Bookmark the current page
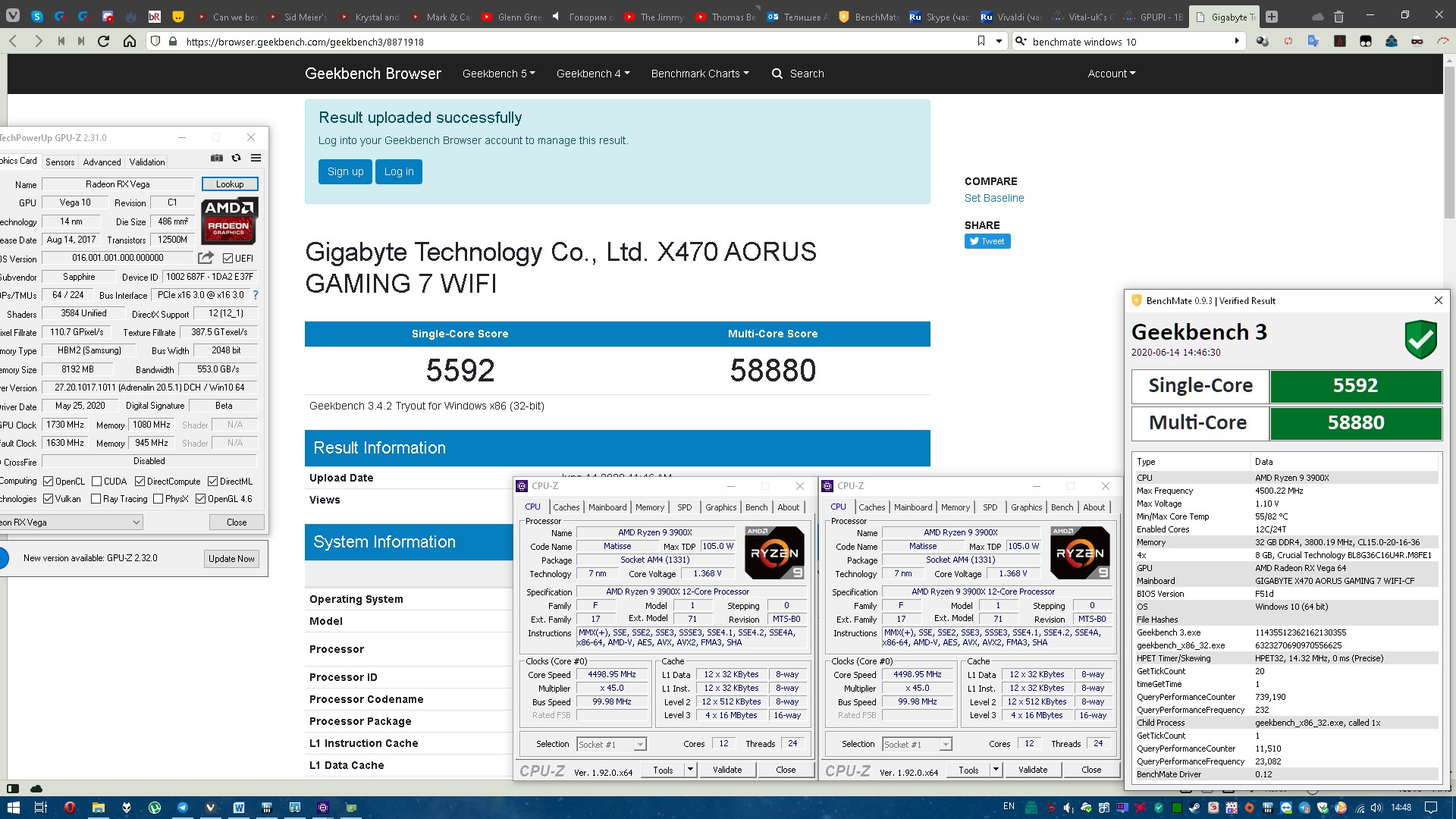 981,41
